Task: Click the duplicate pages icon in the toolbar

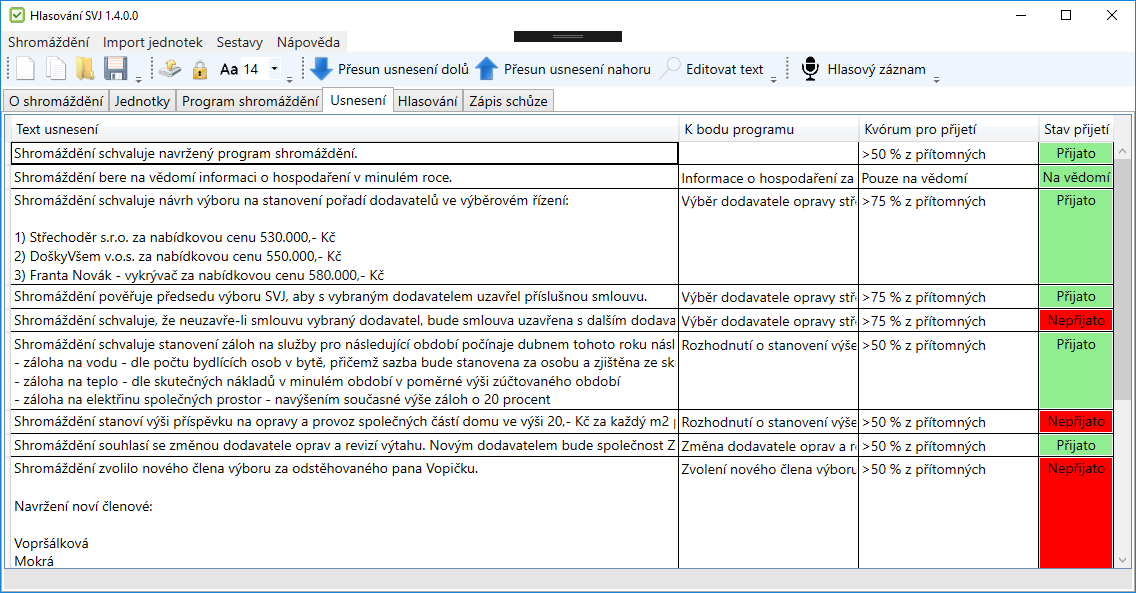Action: [56, 69]
